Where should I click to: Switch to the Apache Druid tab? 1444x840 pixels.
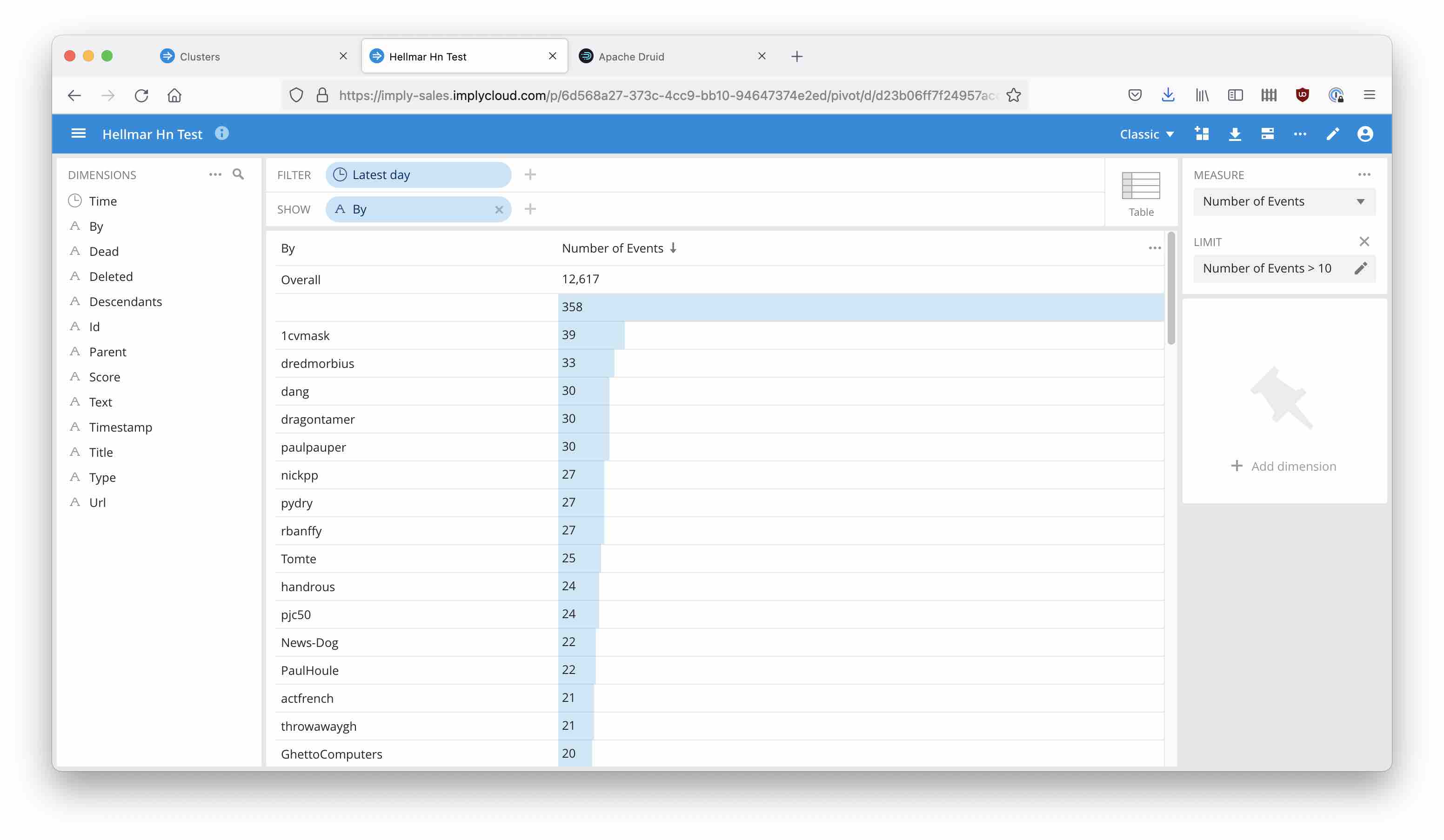(x=630, y=56)
